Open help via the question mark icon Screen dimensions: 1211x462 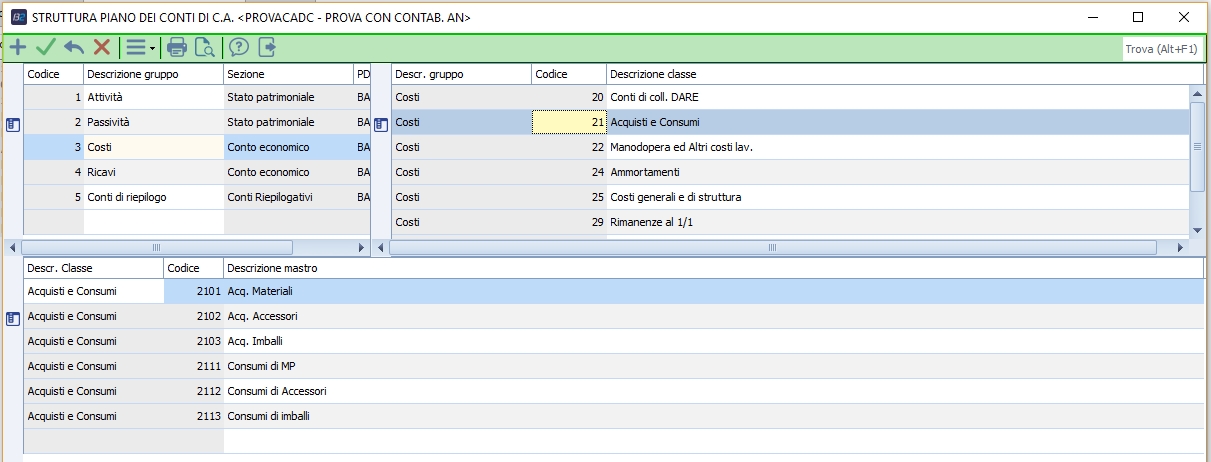pyautogui.click(x=238, y=47)
